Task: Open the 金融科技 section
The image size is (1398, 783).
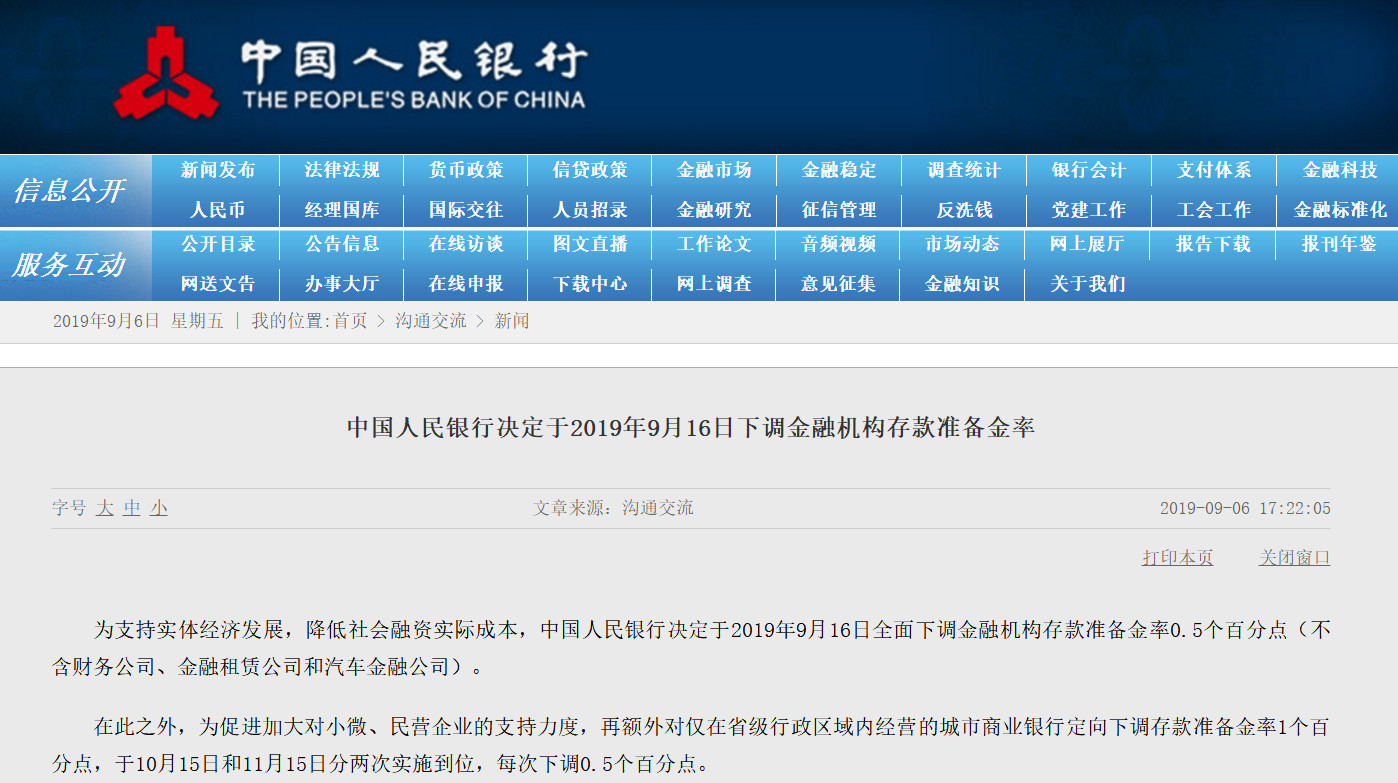Action: [1340, 170]
